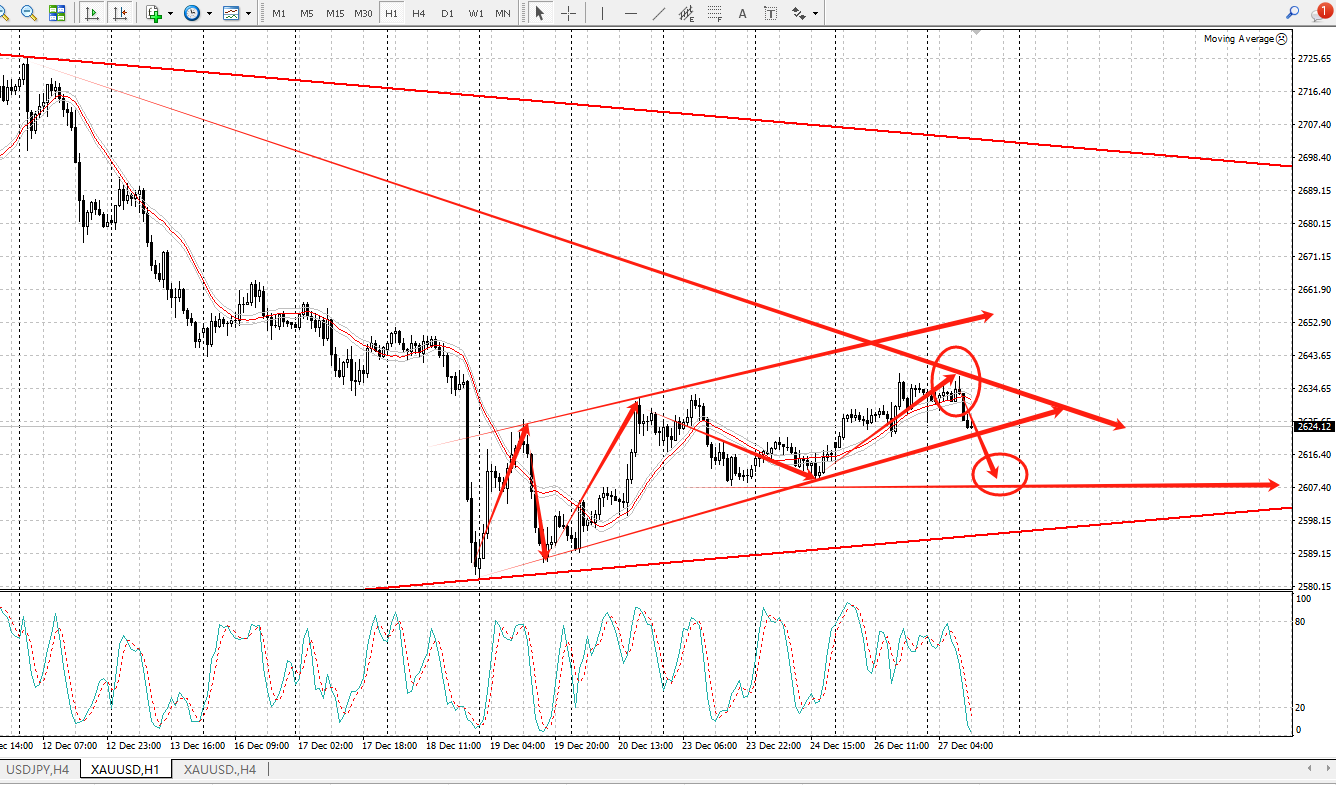
Task: Click the Zoom Out magnifier icon
Action: pos(29,13)
